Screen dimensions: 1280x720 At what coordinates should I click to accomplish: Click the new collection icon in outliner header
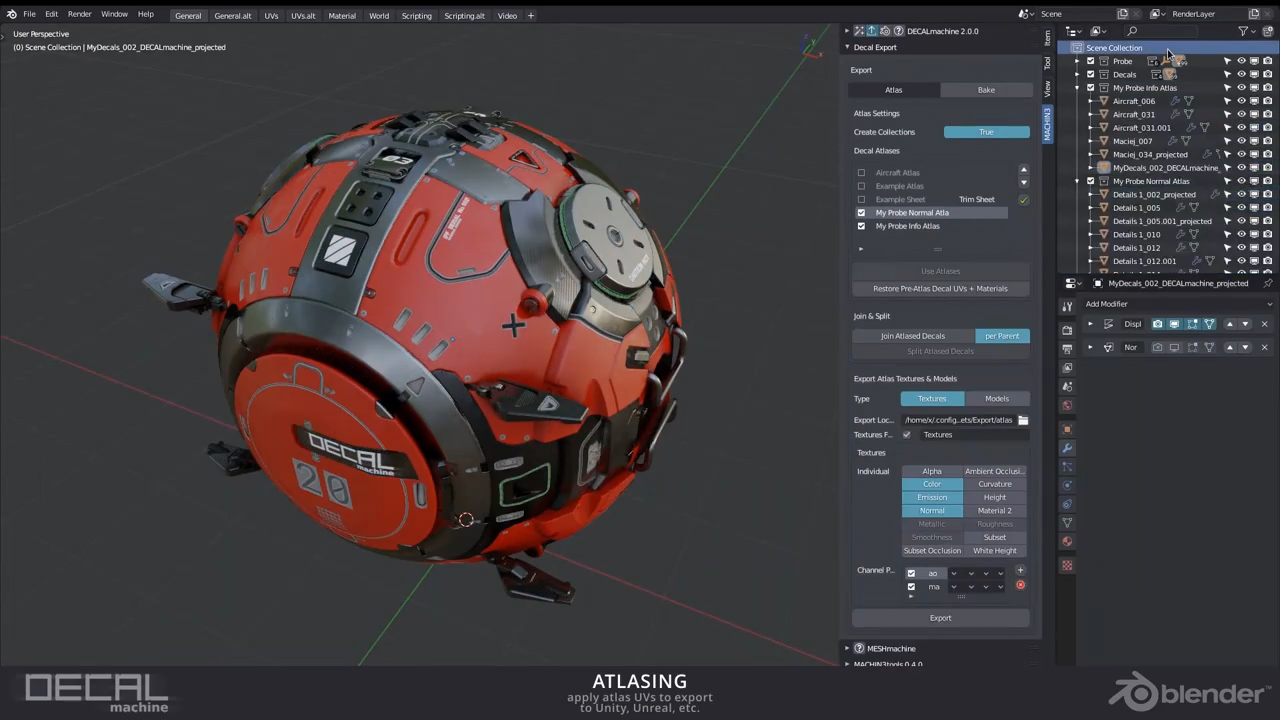(x=1267, y=31)
